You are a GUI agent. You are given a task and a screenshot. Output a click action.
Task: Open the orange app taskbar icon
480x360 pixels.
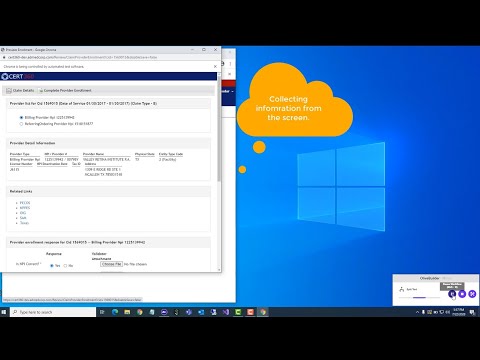pyautogui.click(x=250, y=312)
